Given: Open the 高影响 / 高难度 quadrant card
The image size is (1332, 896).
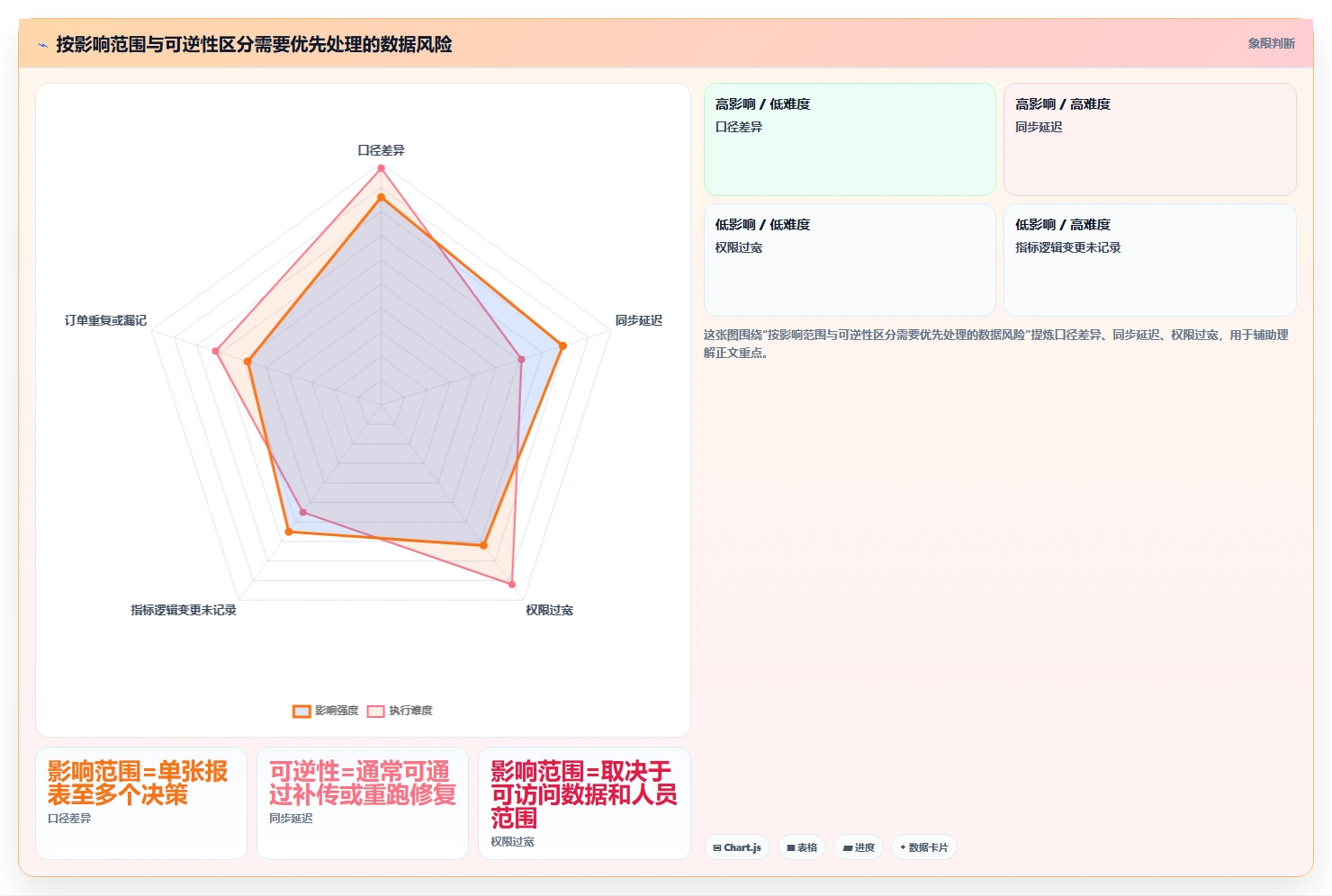Looking at the screenshot, I should [1150, 139].
